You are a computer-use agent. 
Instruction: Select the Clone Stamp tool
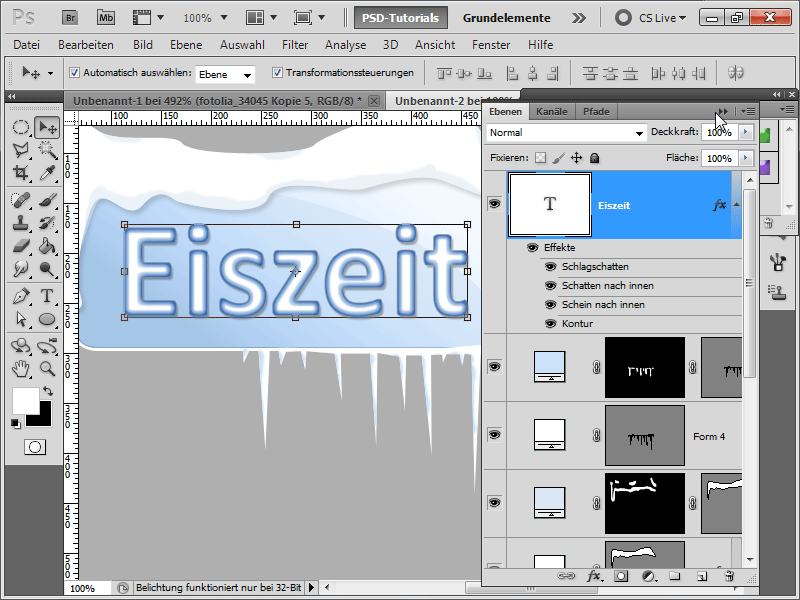click(x=20, y=223)
